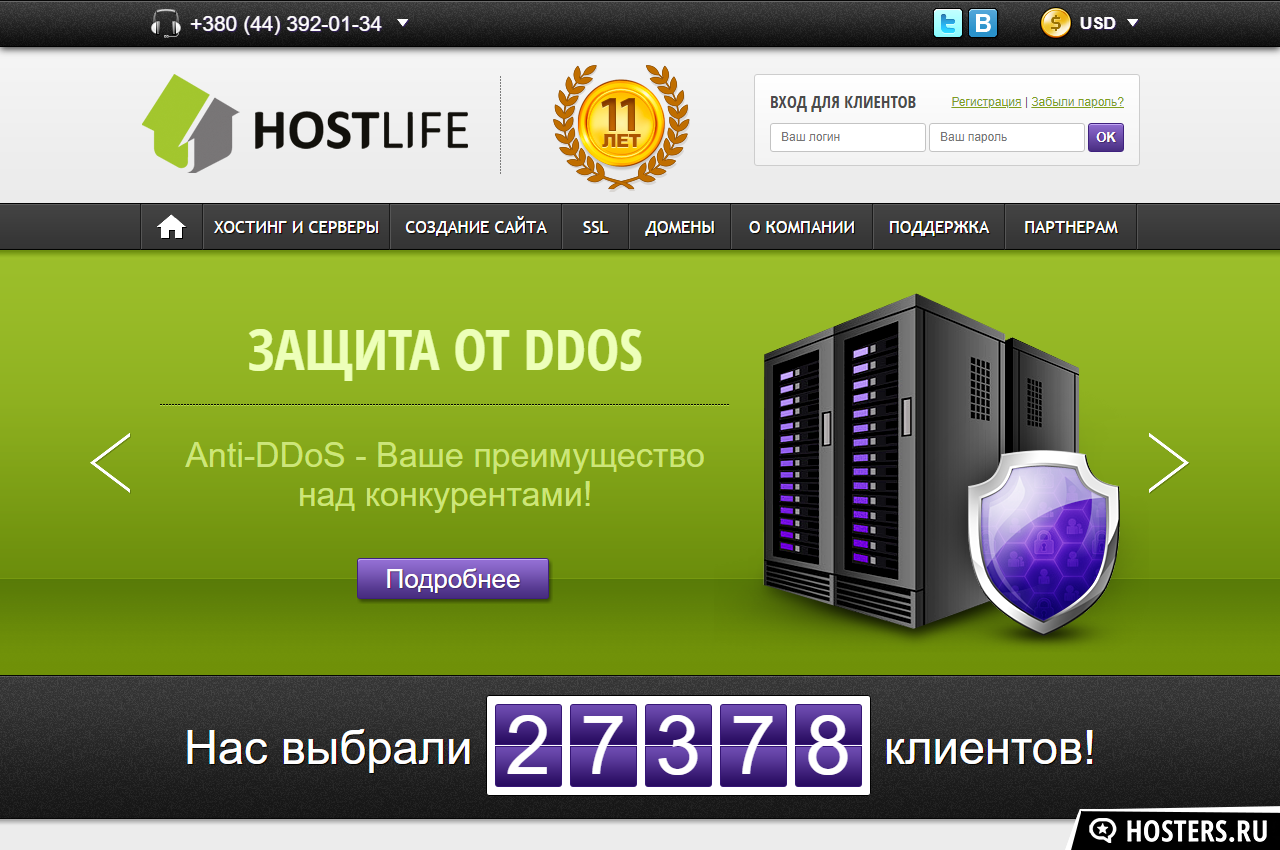The image size is (1280, 850).
Task: Click the gold dollar coin currency icon
Action: pos(1055,23)
